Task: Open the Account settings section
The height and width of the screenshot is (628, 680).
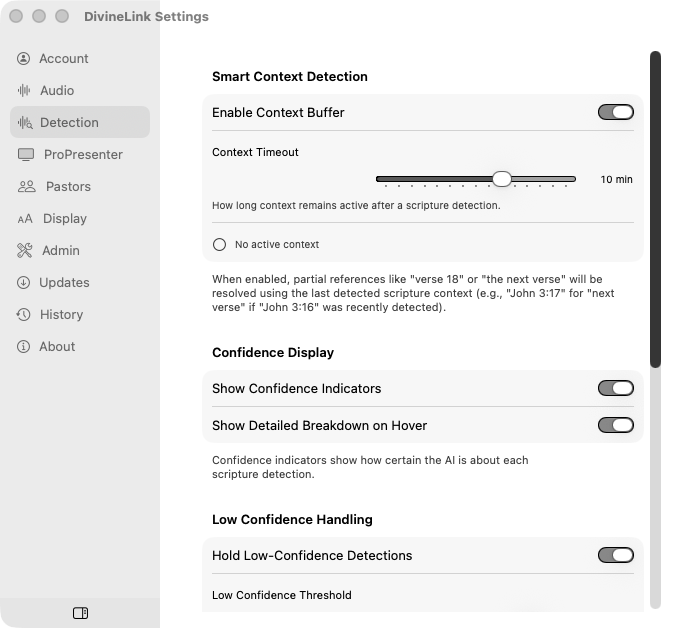Action: pyautogui.click(x=80, y=59)
